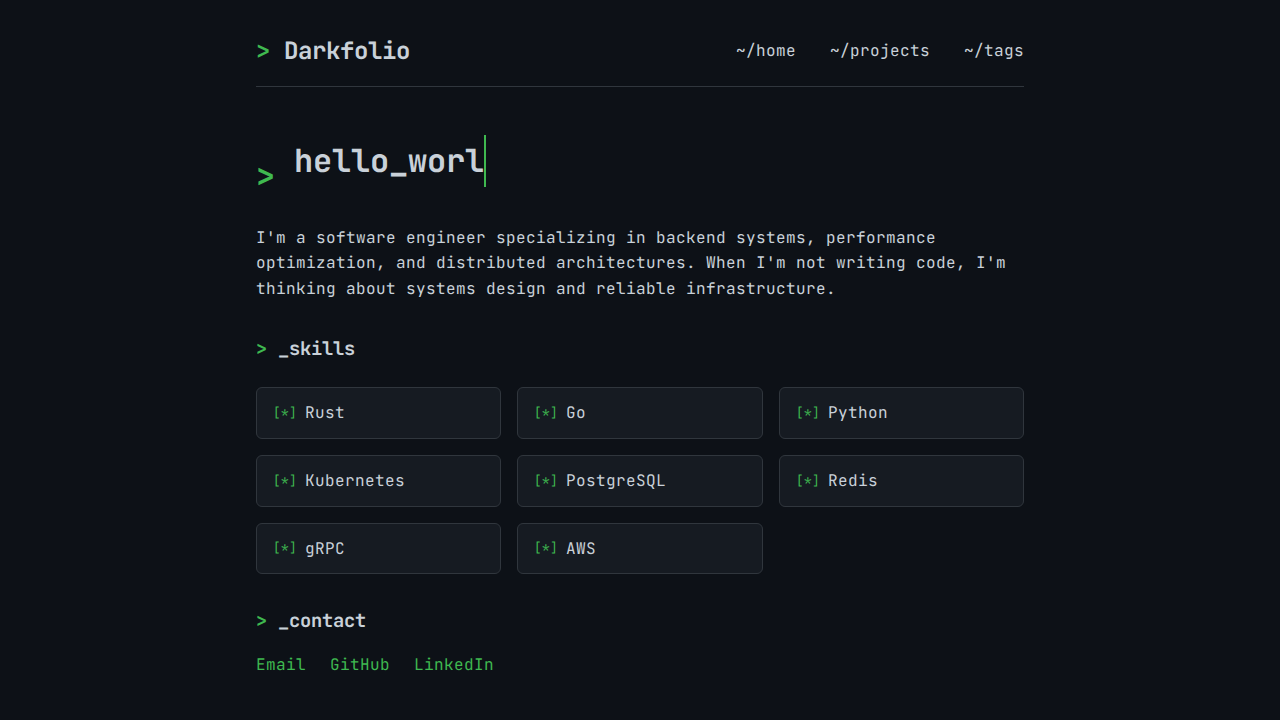Click the [*] marker in the Go card
The height and width of the screenshot is (720, 1280).
546,412
